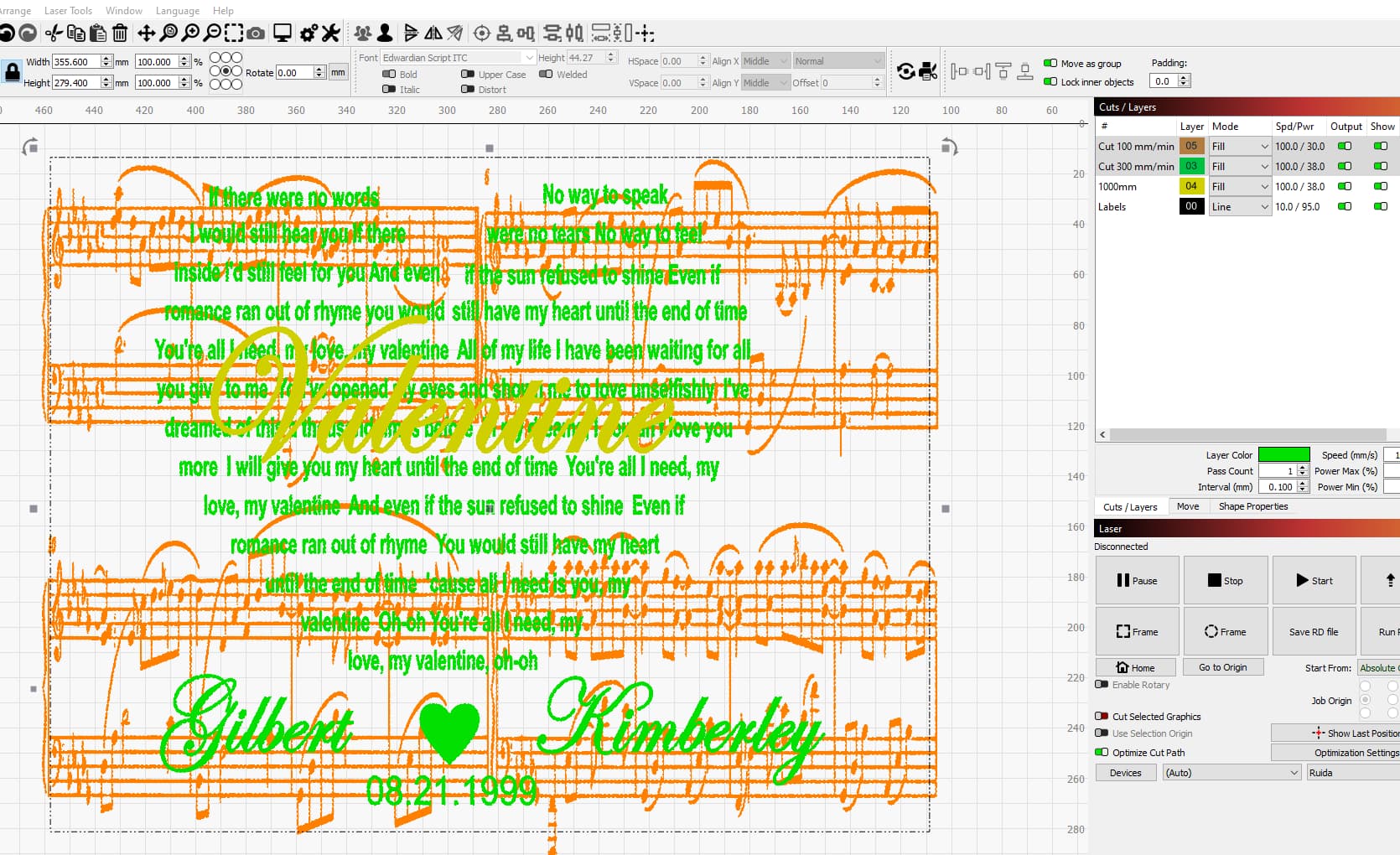
Task: Open Device Settings wrench icon
Action: [330, 34]
